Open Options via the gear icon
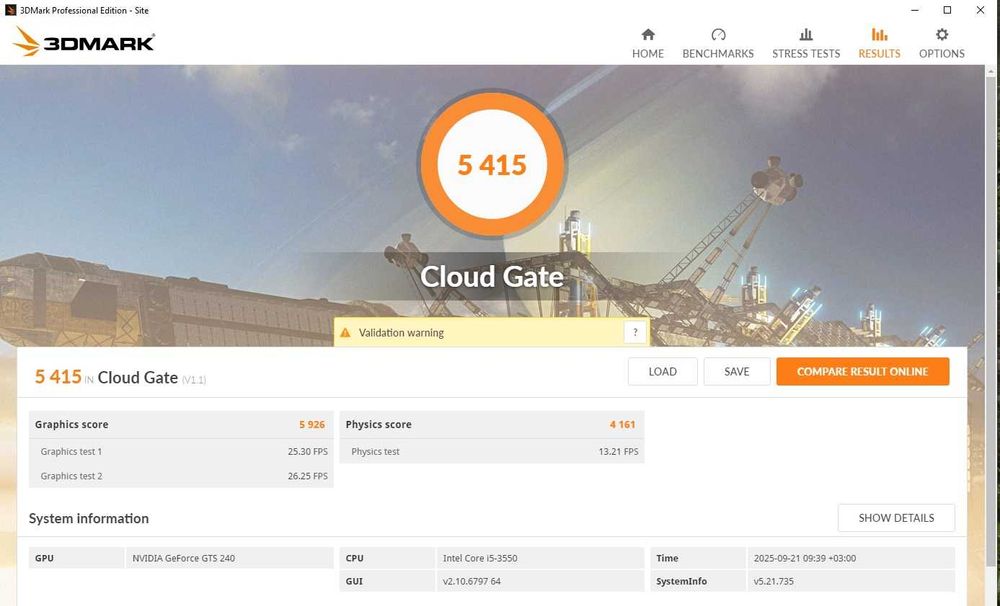This screenshot has width=1000, height=606. (x=942, y=35)
